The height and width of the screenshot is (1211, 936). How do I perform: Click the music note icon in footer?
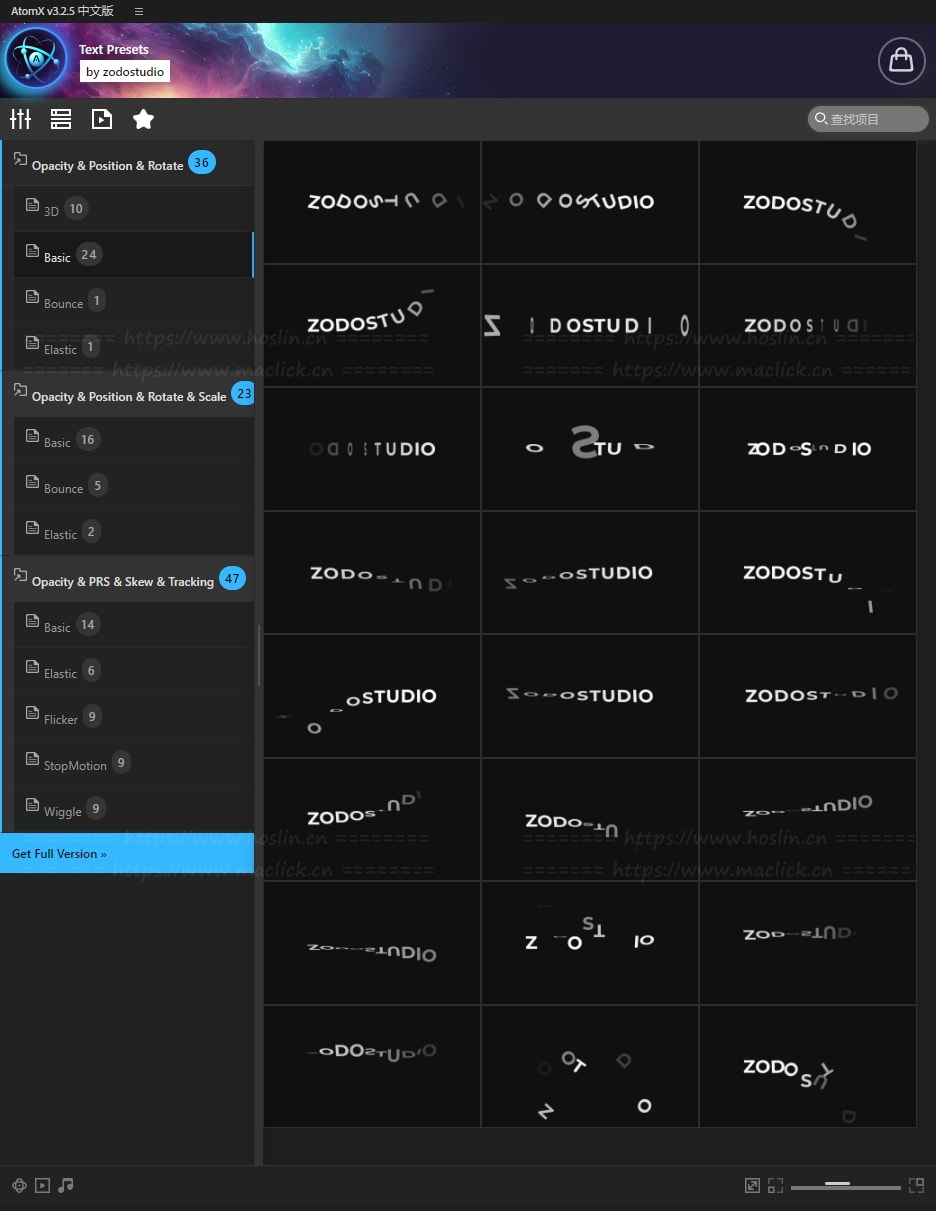pyautogui.click(x=66, y=1185)
